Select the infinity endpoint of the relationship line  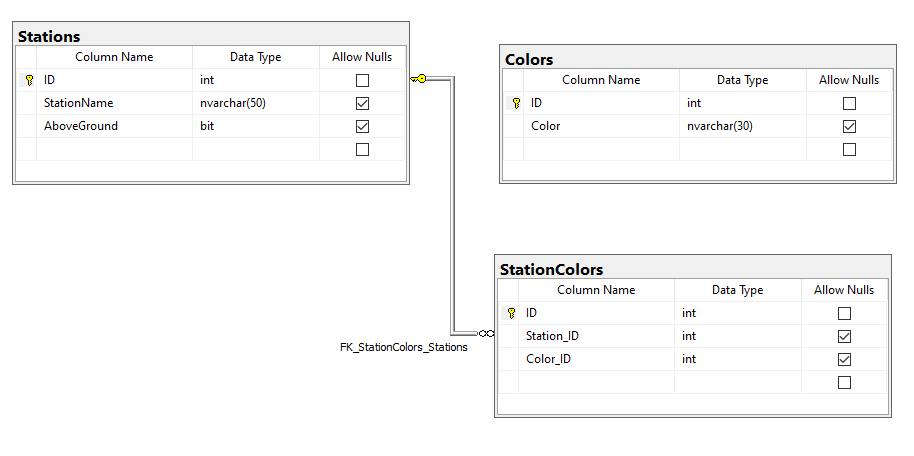486,334
